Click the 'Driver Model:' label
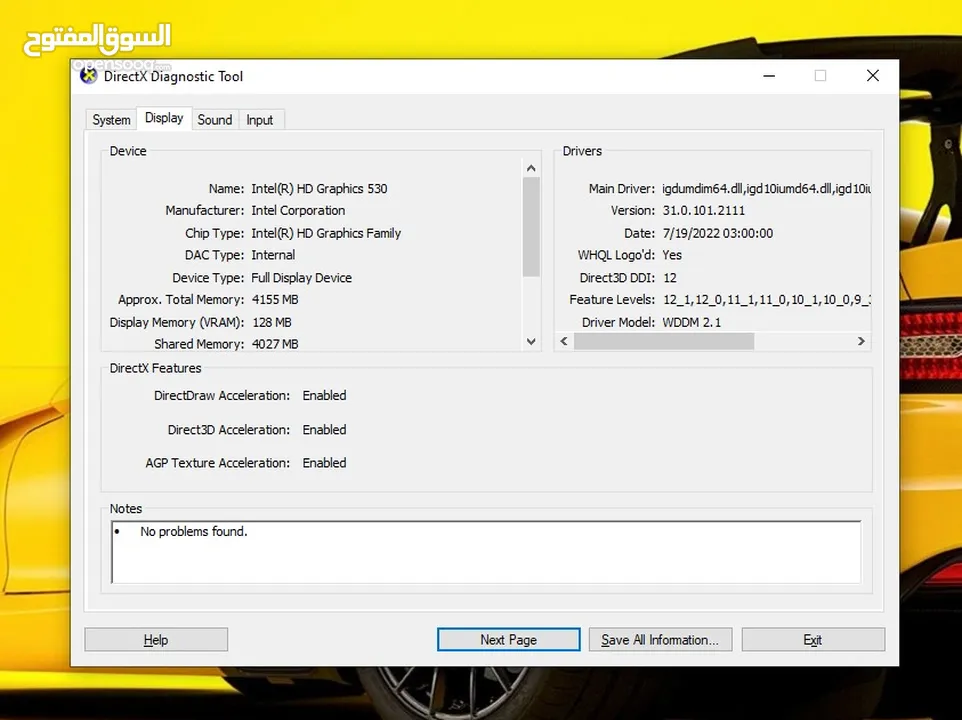Image resolution: width=962 pixels, height=720 pixels. pos(618,323)
